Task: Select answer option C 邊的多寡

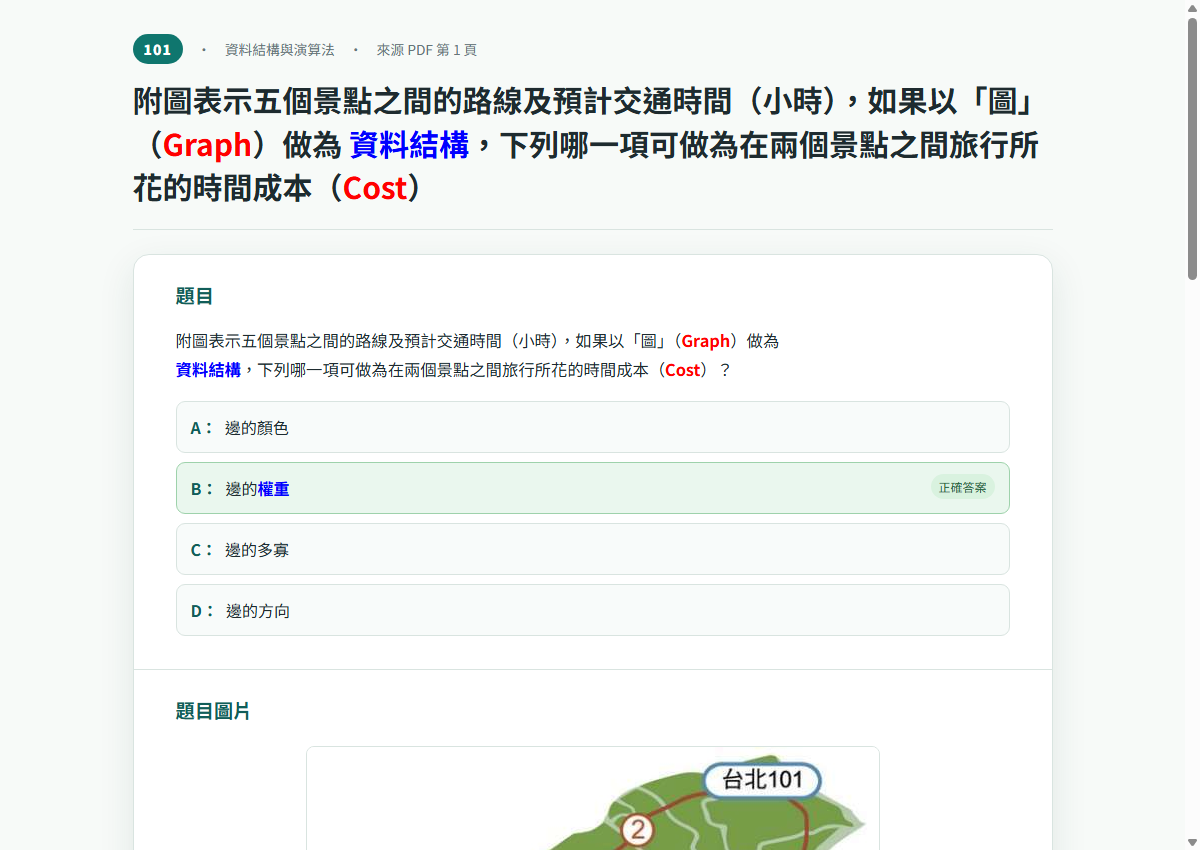Action: pyautogui.click(x=593, y=549)
